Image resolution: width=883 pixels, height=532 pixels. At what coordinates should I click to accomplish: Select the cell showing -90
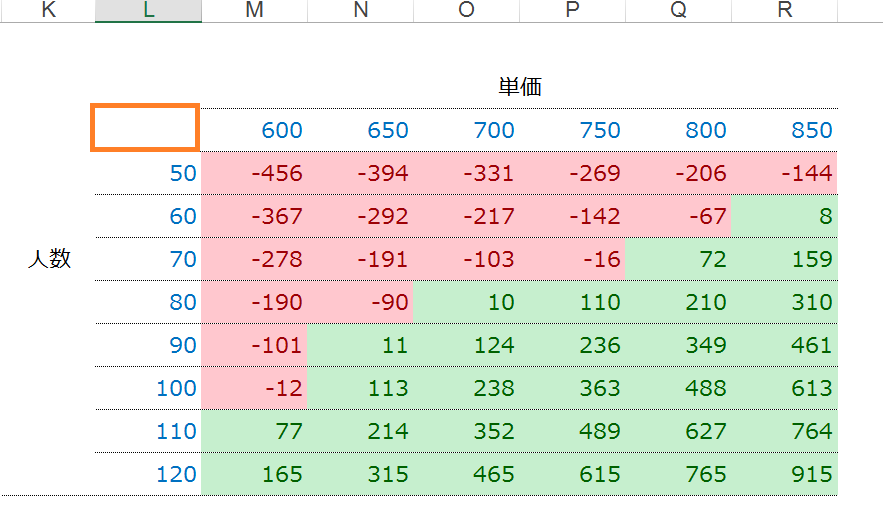pos(360,302)
